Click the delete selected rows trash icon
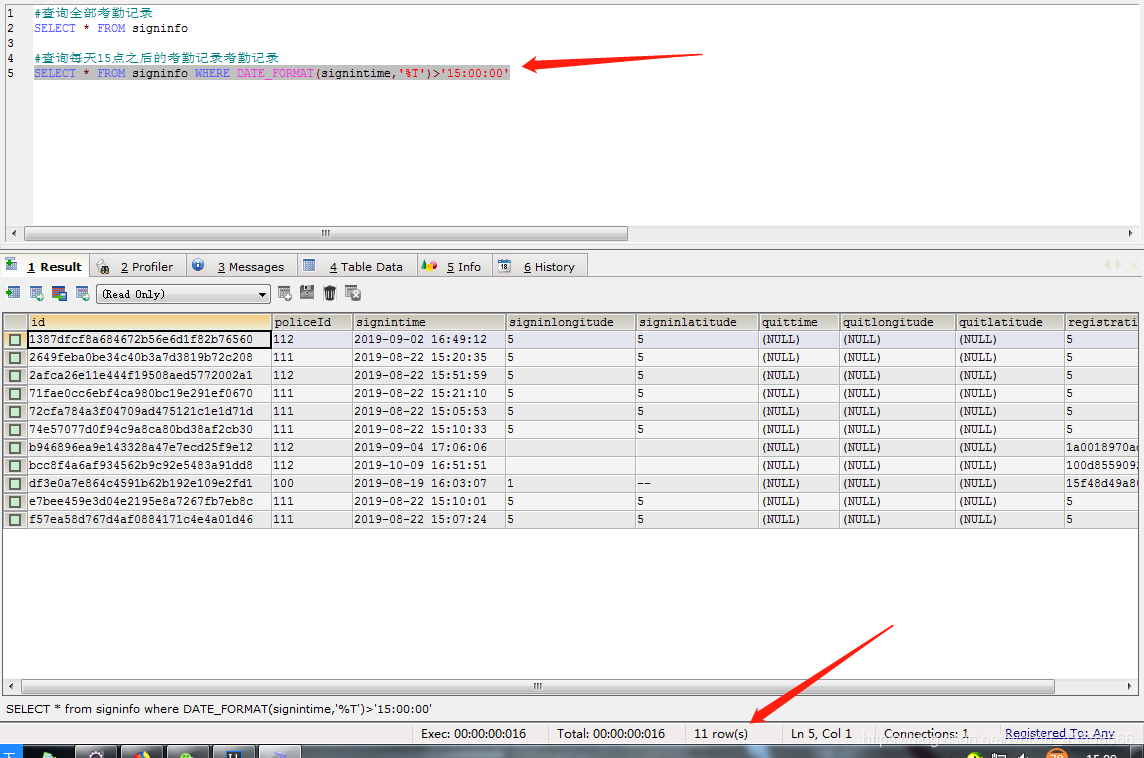The height and width of the screenshot is (758, 1144). [330, 293]
